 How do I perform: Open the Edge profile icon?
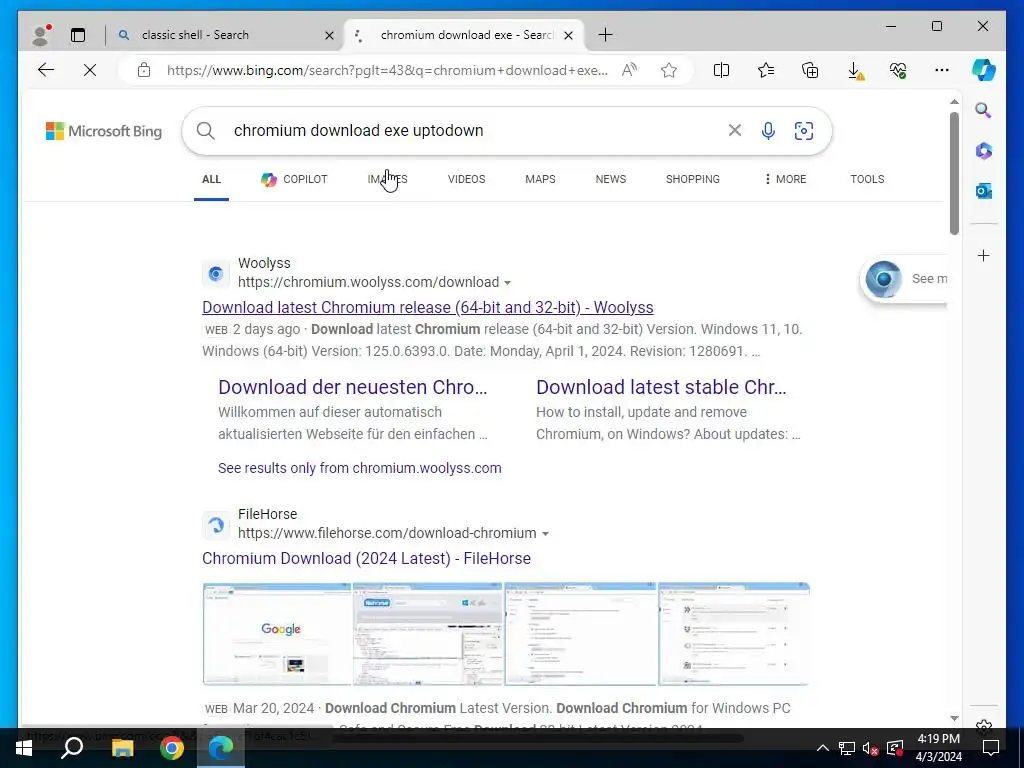(x=42, y=35)
